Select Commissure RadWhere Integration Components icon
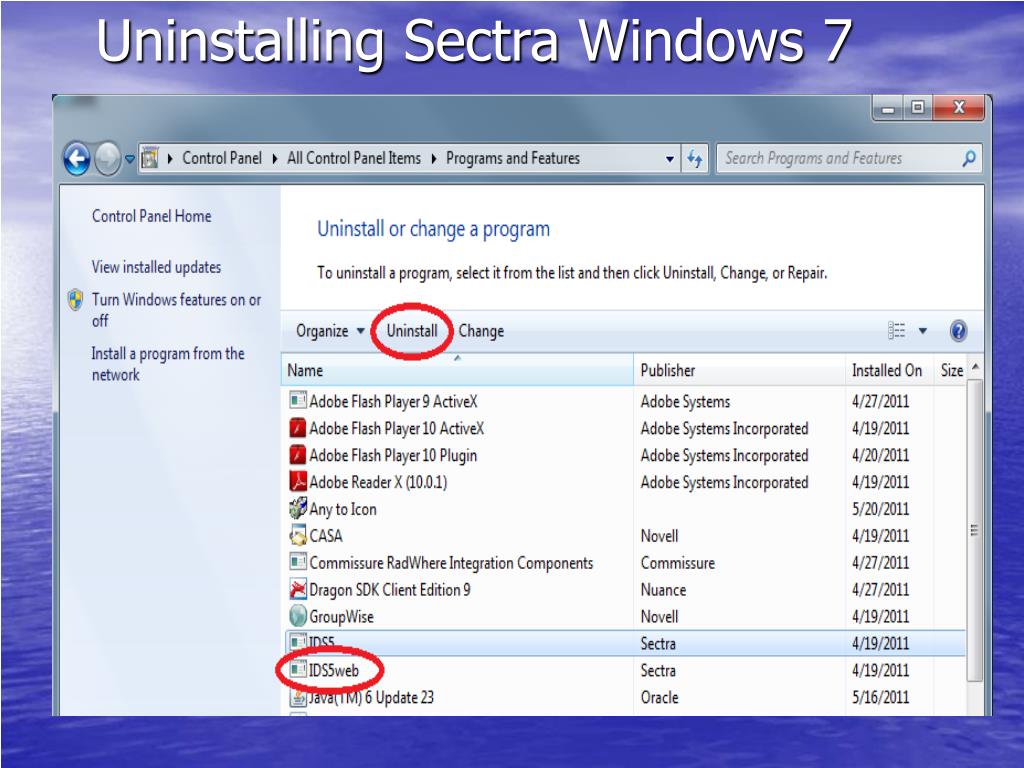This screenshot has height=768, width=1024. tap(298, 562)
